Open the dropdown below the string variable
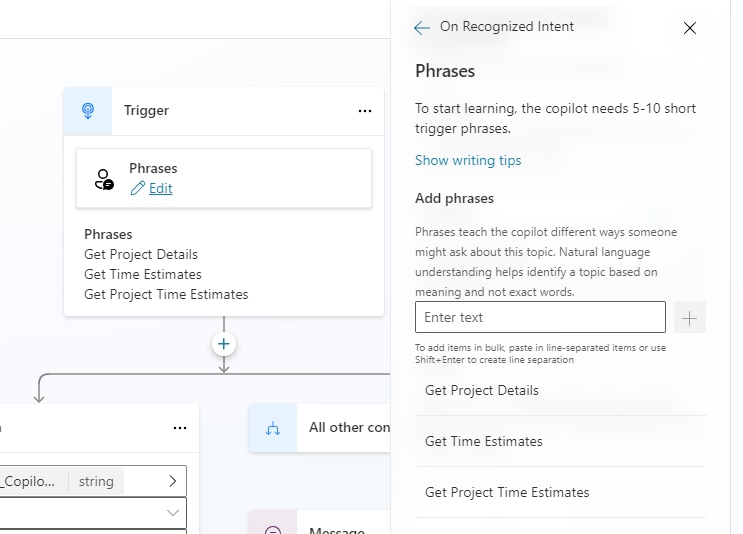The width and height of the screenshot is (743, 534). (x=173, y=512)
